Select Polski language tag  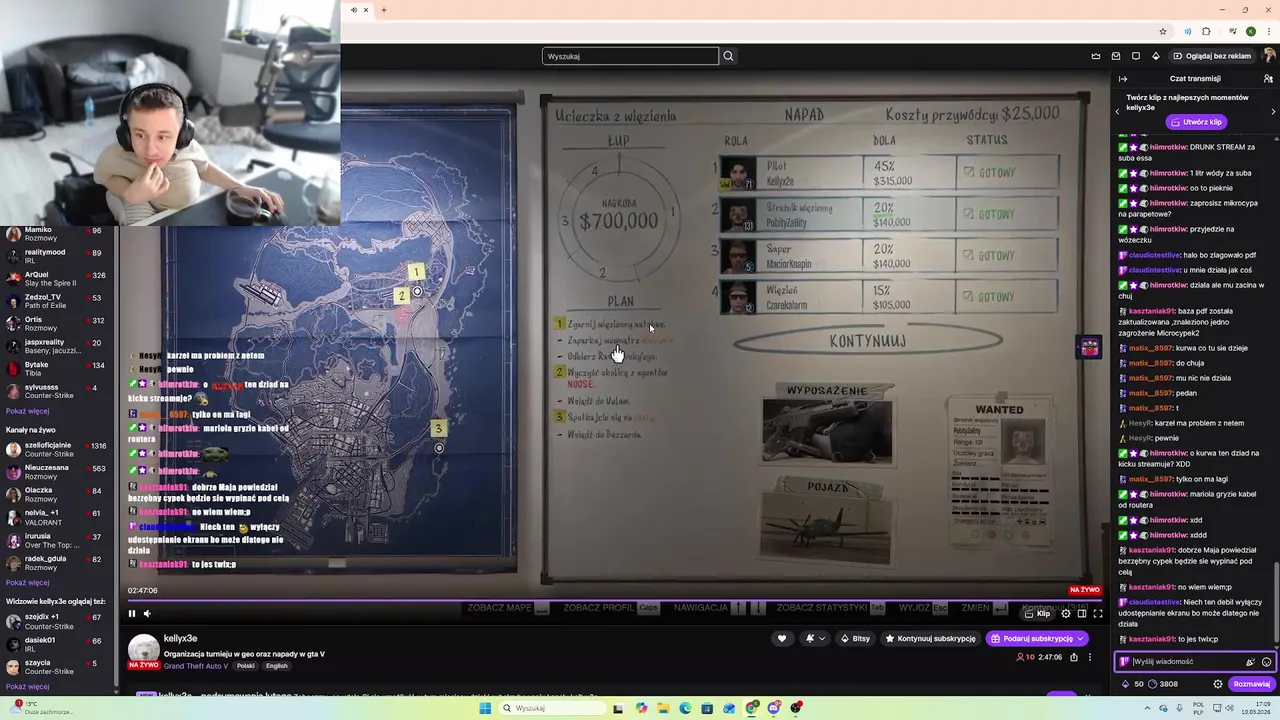tap(245, 666)
